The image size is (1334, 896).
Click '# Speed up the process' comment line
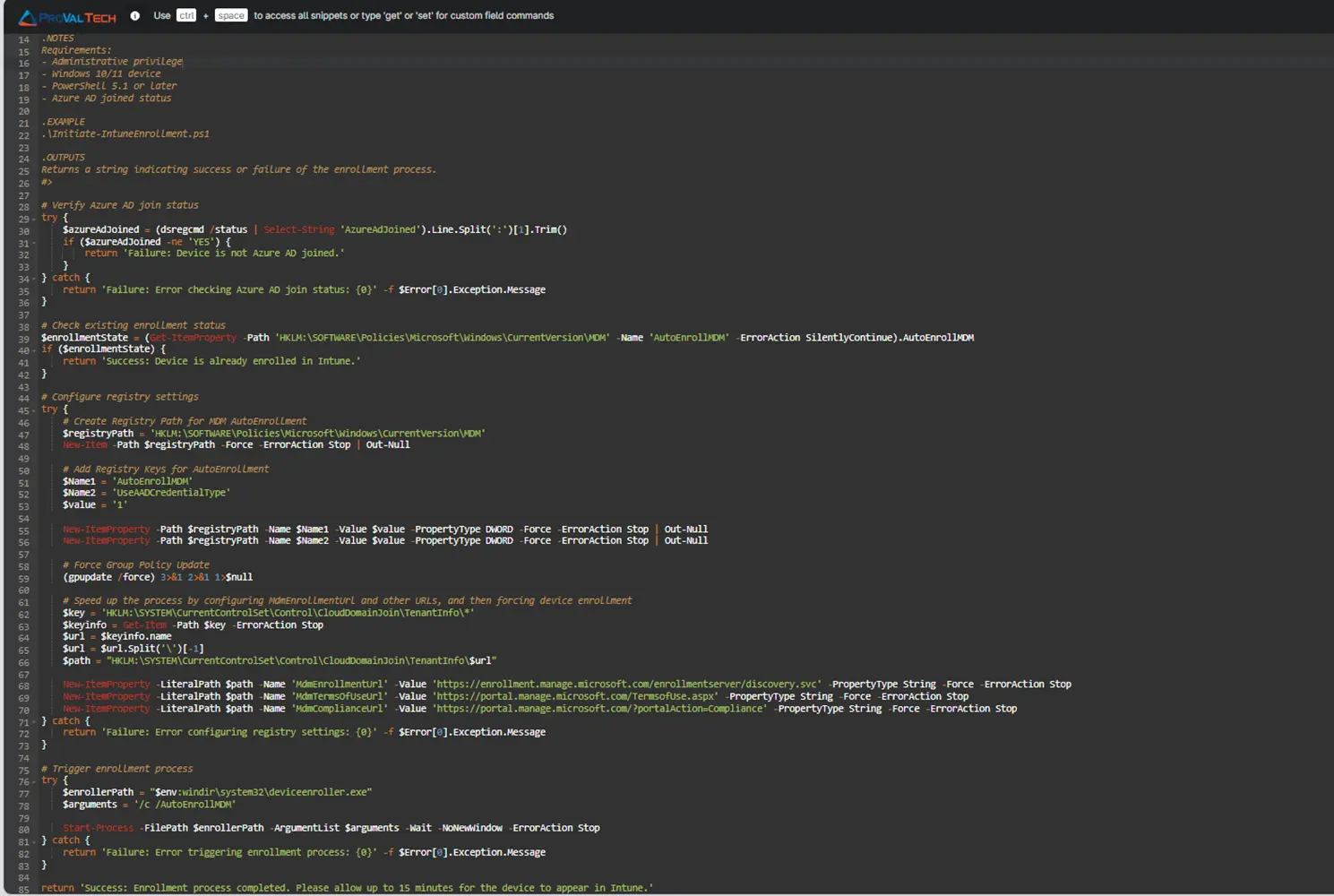click(348, 600)
